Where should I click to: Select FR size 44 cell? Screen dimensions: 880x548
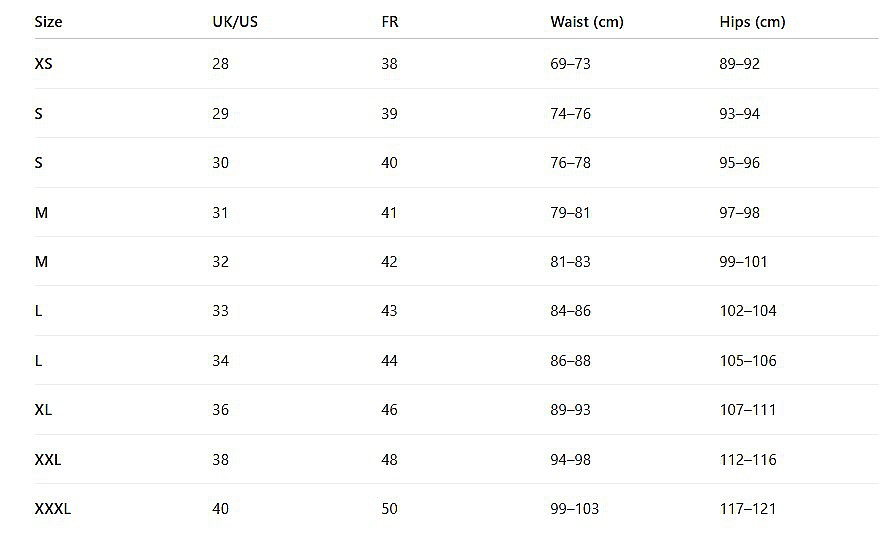click(x=389, y=361)
